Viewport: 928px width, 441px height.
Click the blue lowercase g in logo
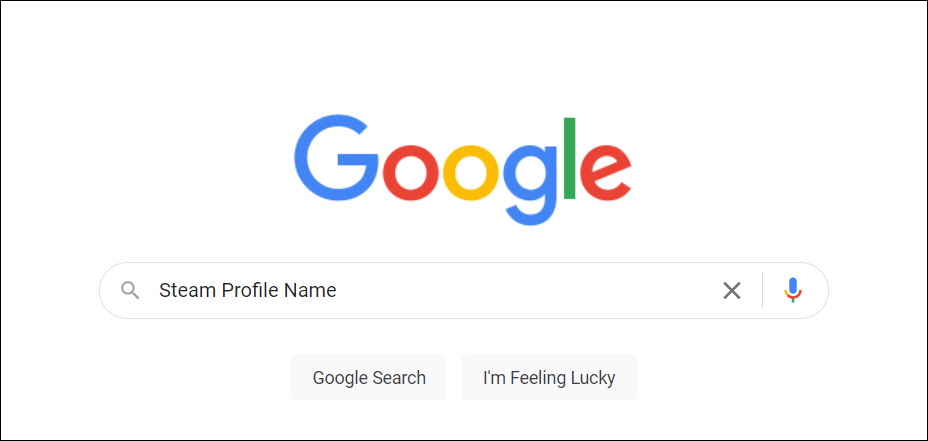[530, 185]
